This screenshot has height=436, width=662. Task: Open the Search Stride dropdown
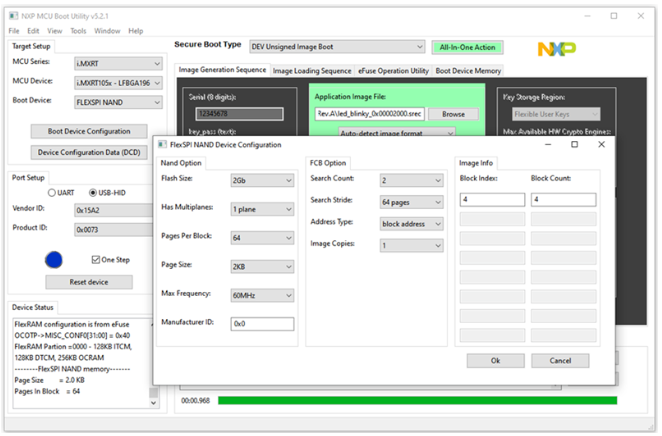(412, 202)
